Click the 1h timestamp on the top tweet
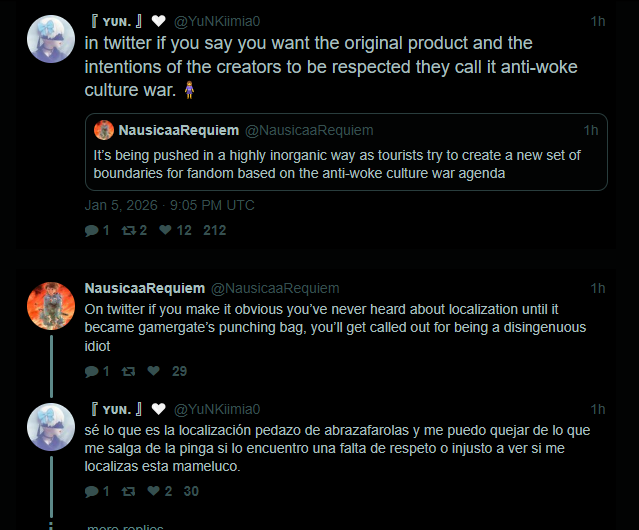Screen dimensions: 639x530 click(598, 20)
